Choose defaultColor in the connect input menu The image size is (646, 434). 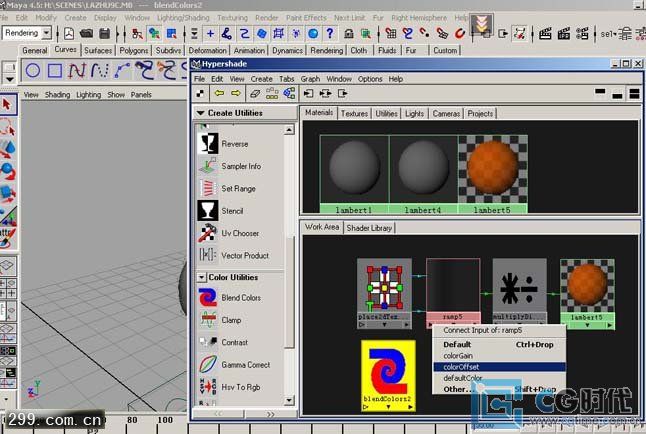click(x=499, y=378)
